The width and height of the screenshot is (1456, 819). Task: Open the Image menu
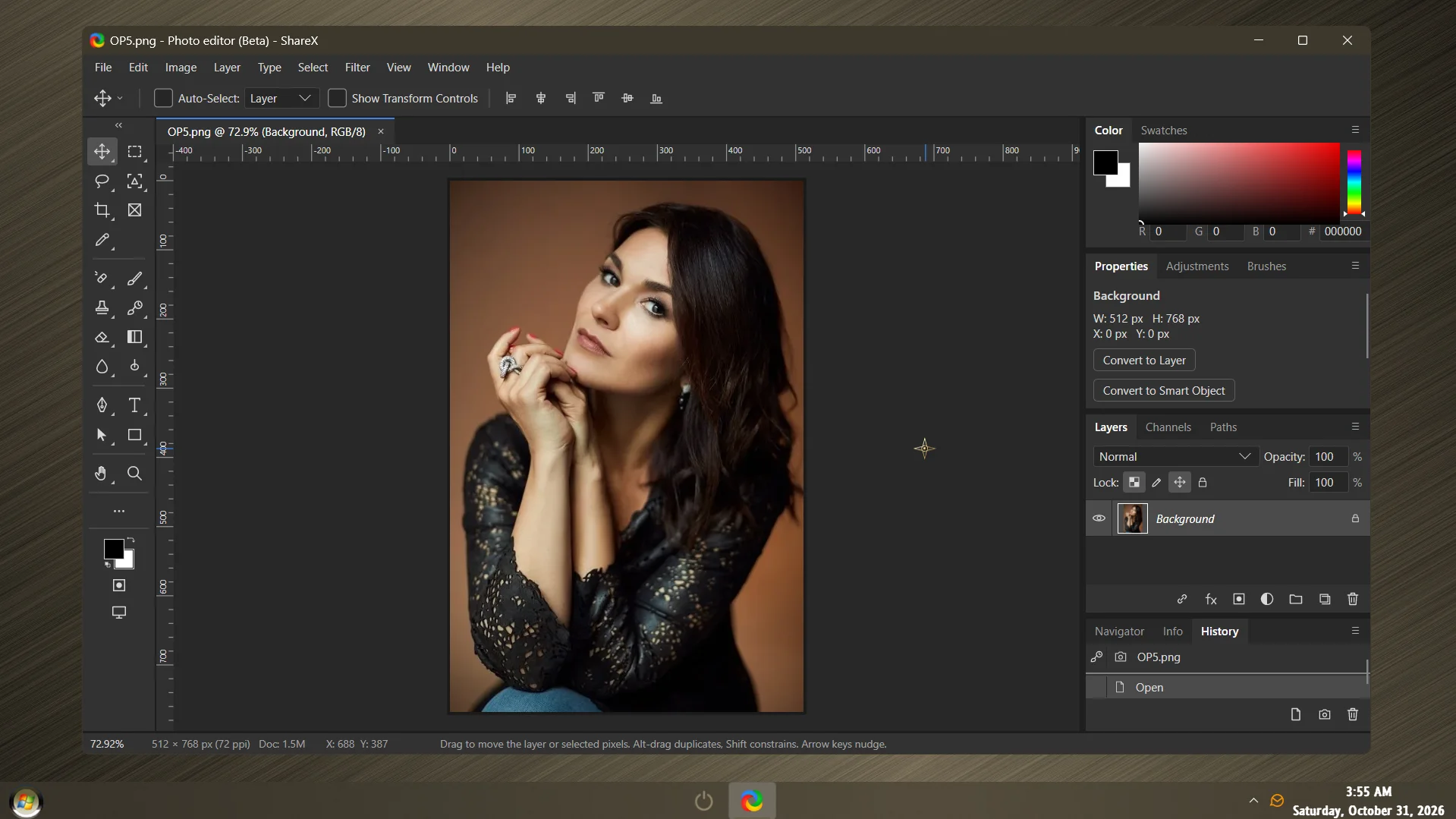(x=181, y=67)
